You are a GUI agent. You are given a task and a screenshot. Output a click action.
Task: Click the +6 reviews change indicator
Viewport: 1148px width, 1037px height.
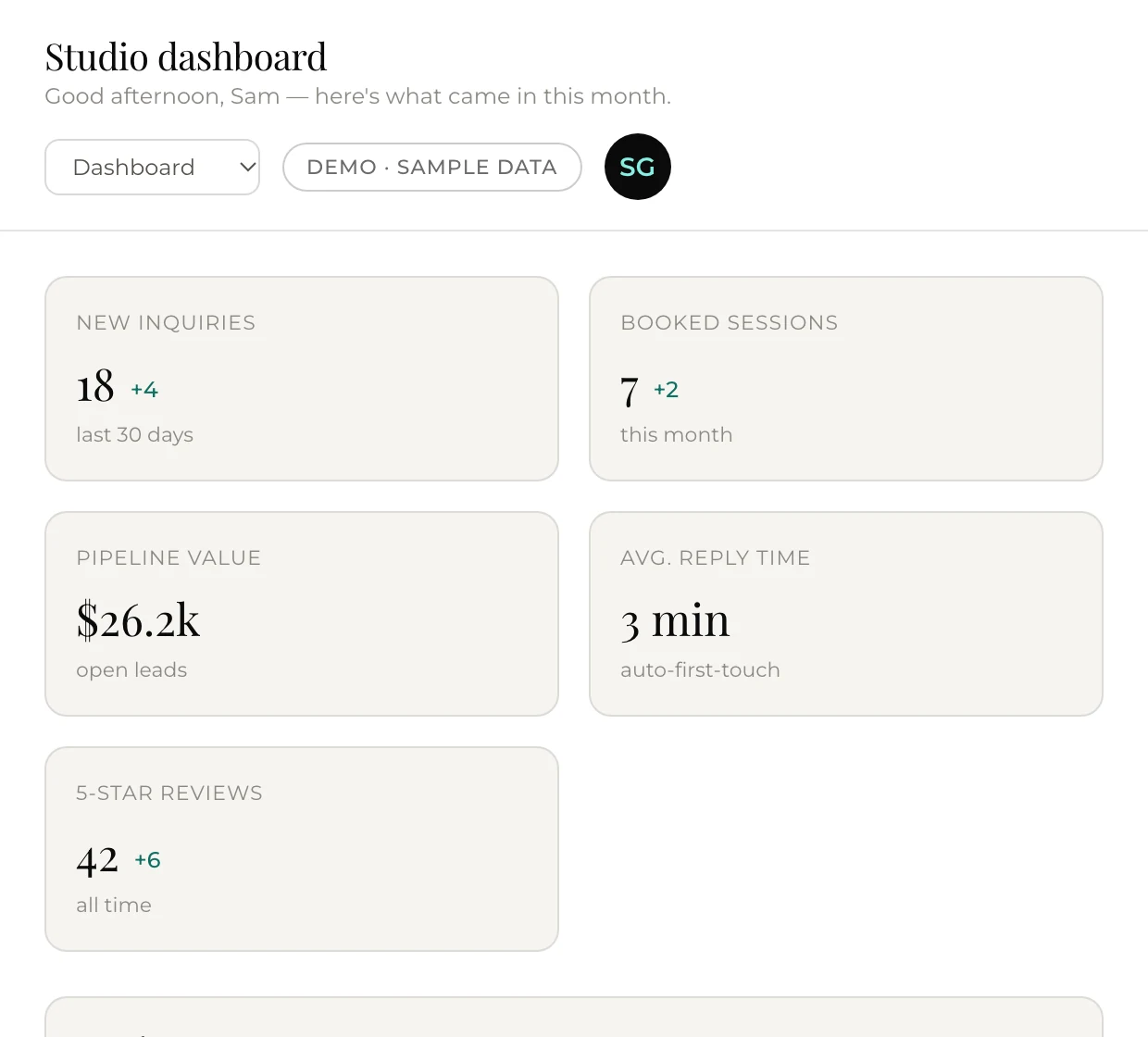pyautogui.click(x=147, y=860)
